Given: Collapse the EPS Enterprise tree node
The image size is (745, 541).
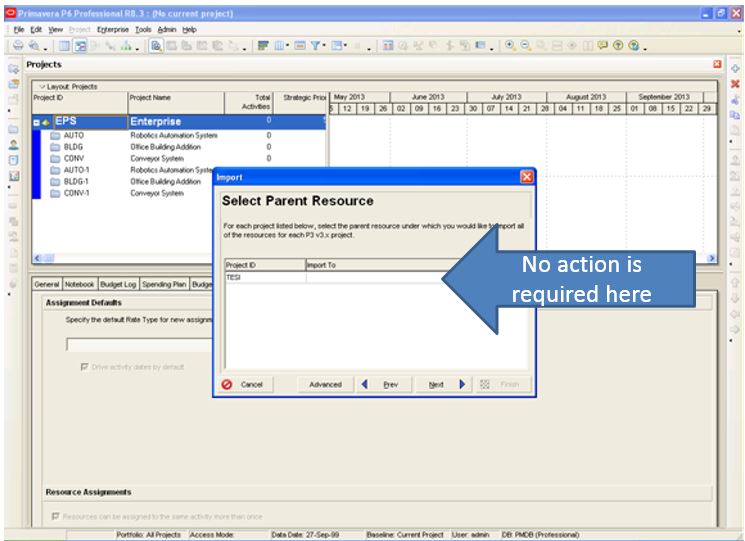Looking at the screenshot, I should coord(37,122).
